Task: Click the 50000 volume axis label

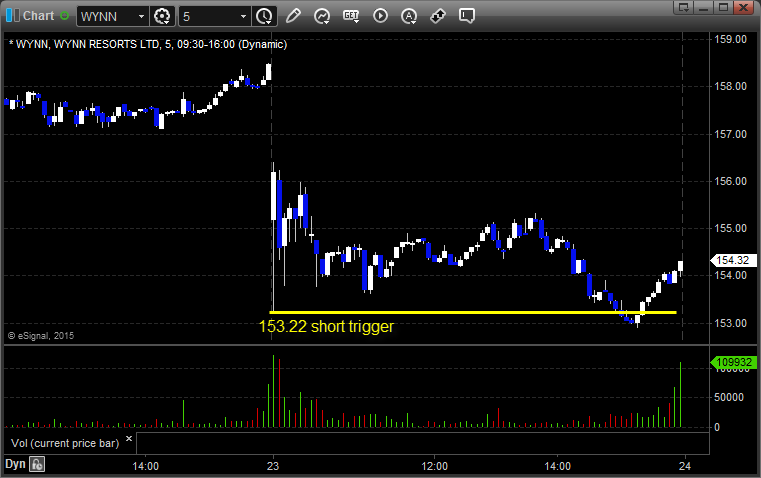Action: pos(729,397)
